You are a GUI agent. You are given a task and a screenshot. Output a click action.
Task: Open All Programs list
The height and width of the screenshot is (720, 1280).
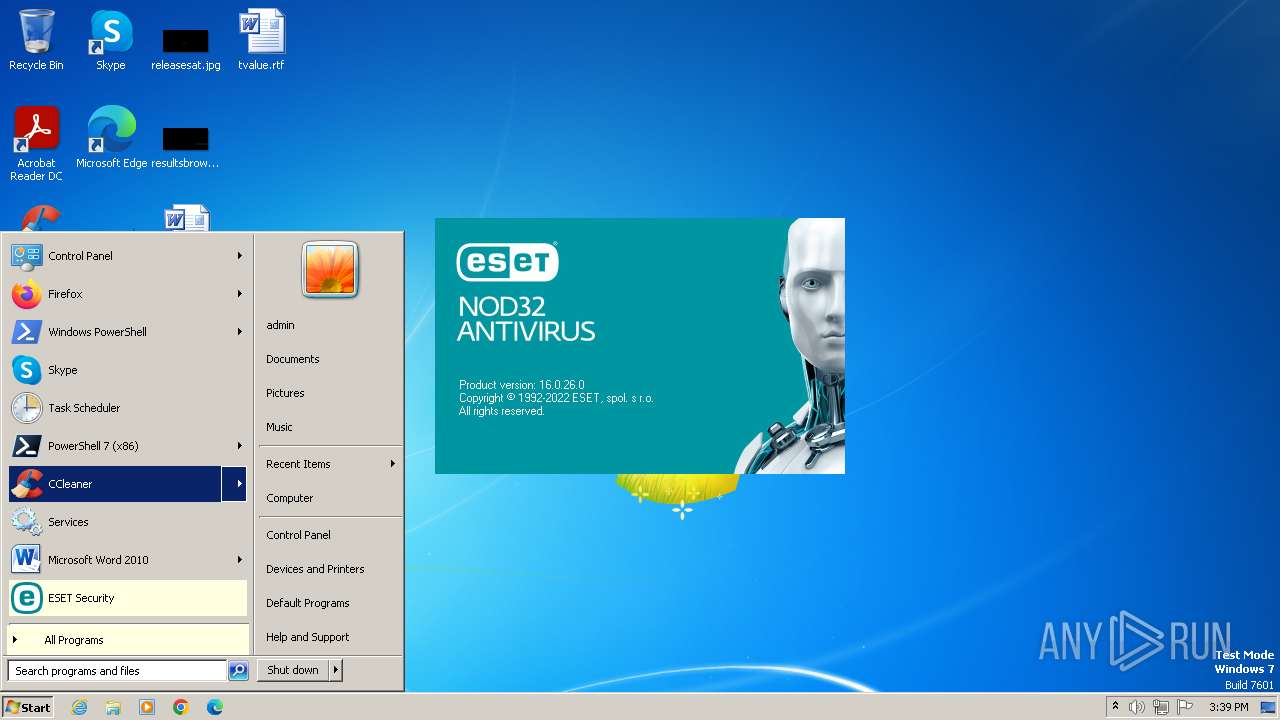coord(128,640)
